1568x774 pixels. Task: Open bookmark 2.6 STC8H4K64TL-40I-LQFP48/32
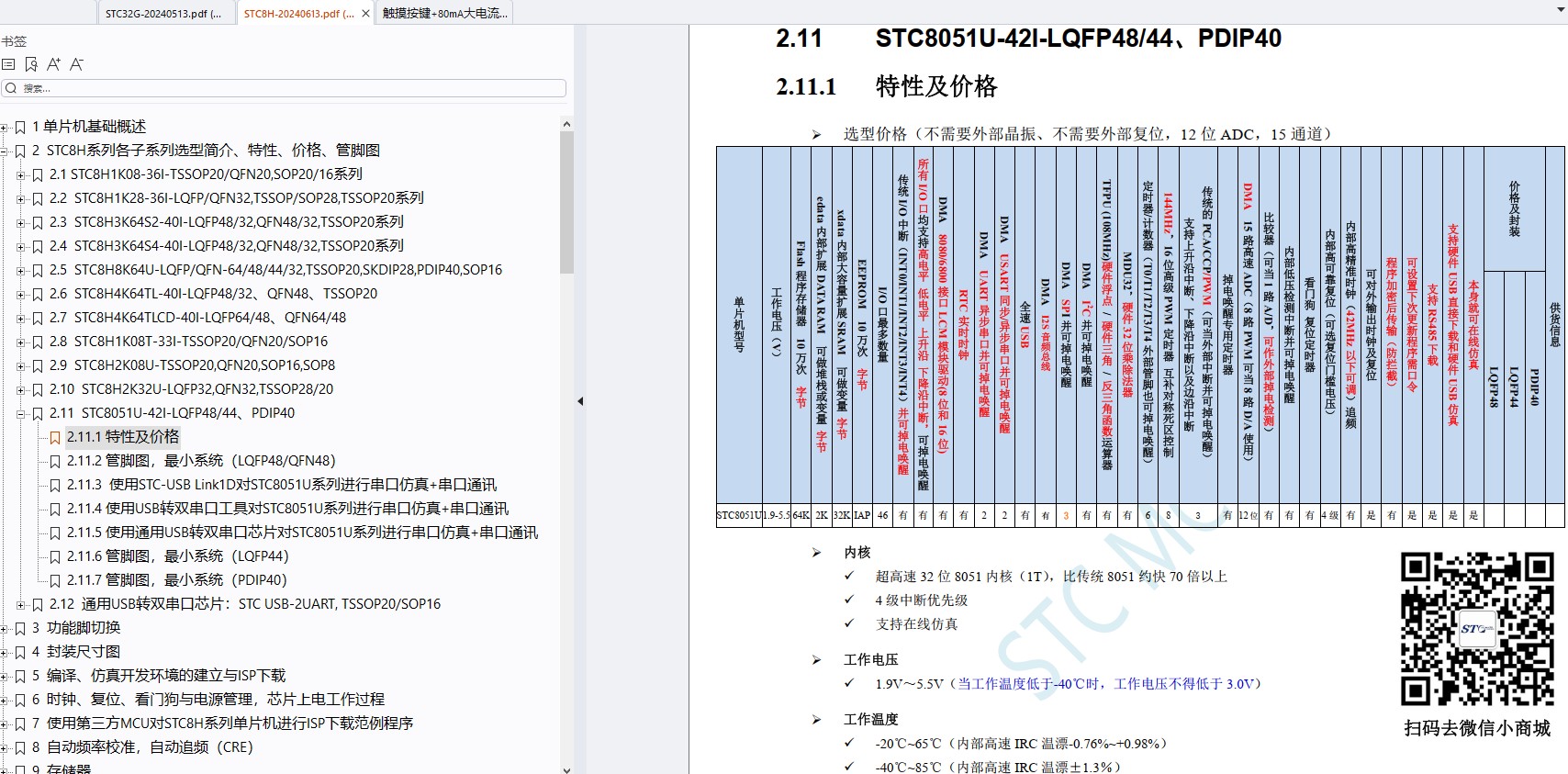[213, 294]
